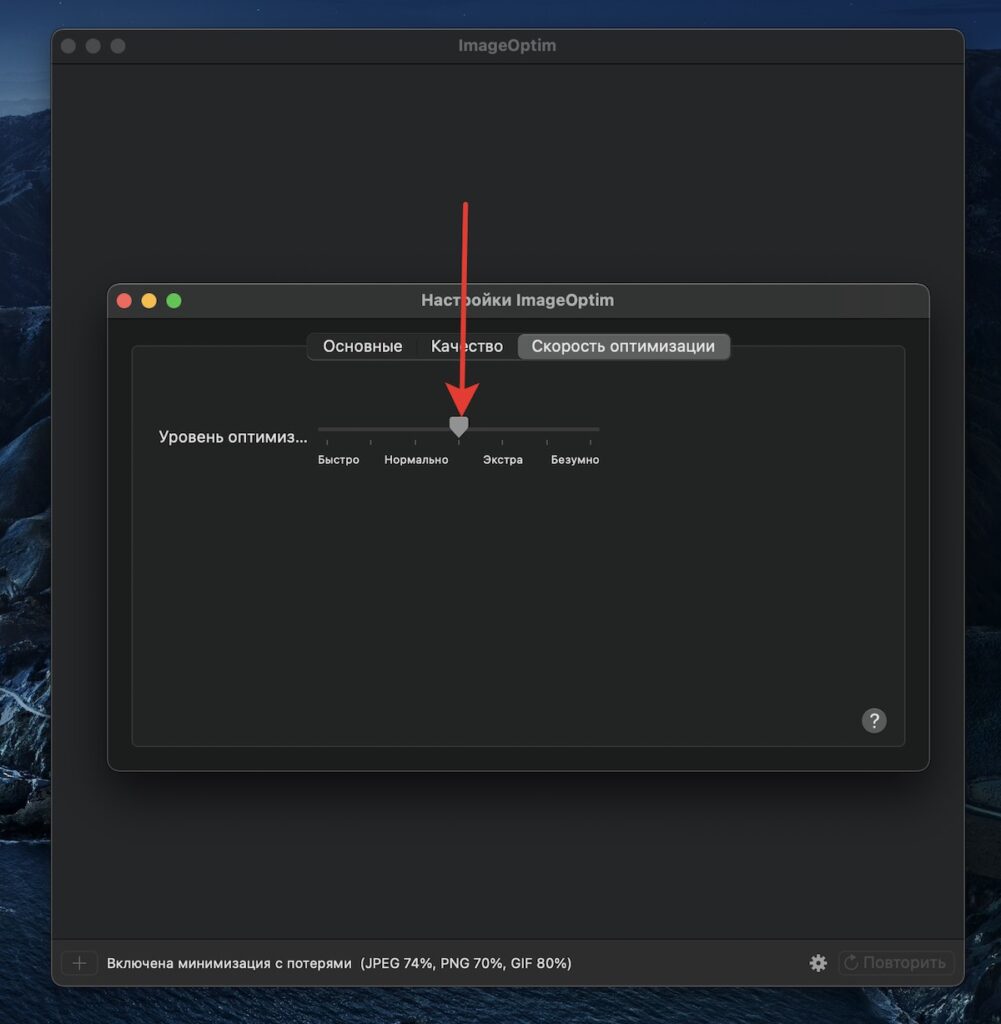1001x1024 pixels.
Task: Click the plus add-files icon
Action: pos(79,963)
